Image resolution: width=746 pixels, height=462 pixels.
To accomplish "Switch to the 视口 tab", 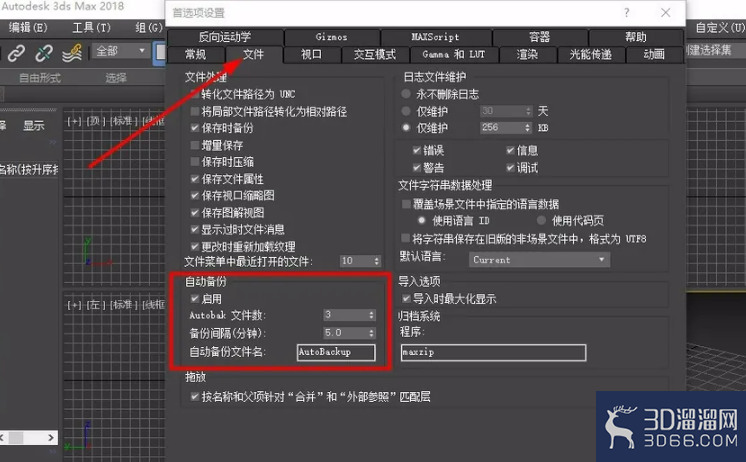I will pos(312,55).
